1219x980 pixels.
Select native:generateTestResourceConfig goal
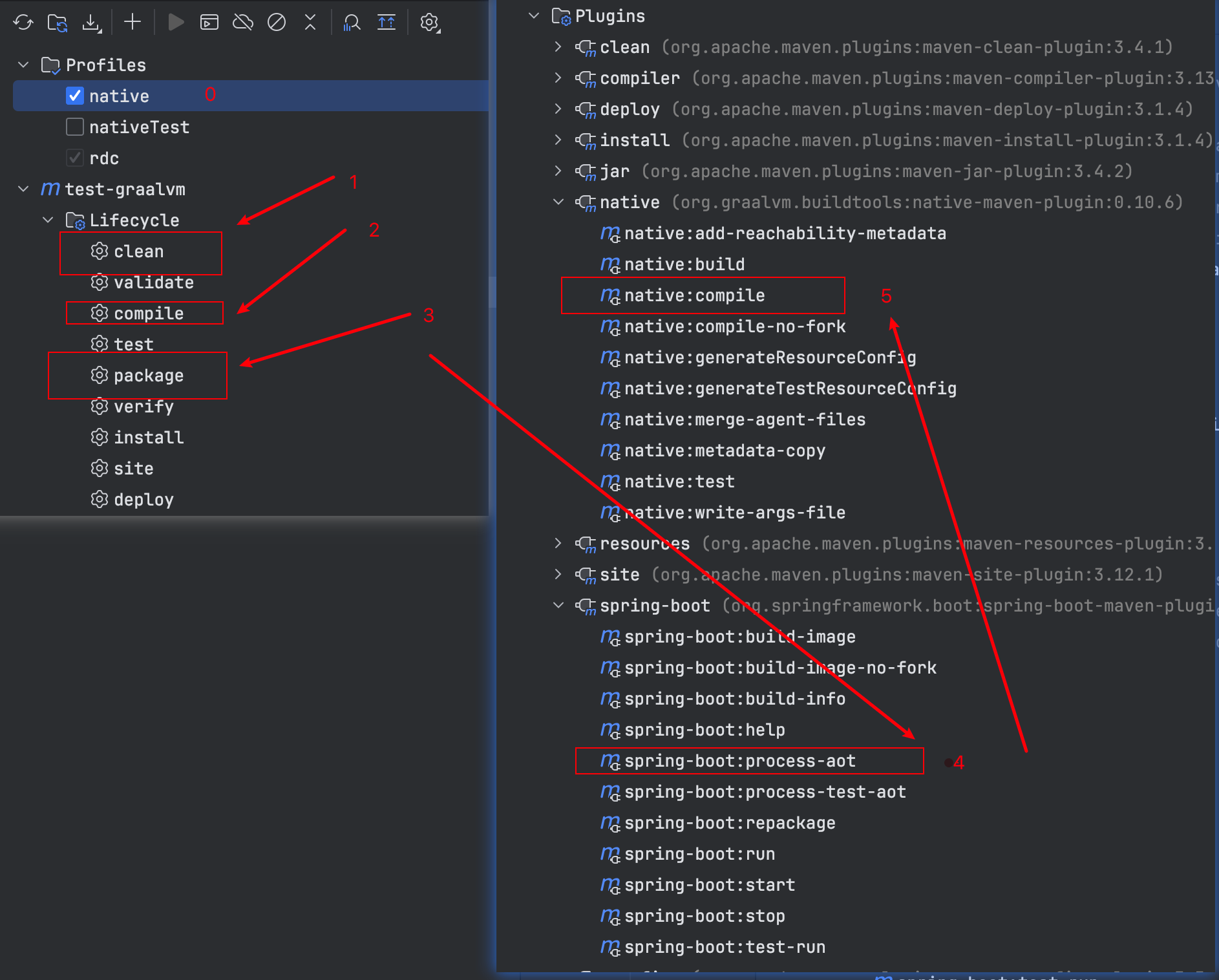790,388
